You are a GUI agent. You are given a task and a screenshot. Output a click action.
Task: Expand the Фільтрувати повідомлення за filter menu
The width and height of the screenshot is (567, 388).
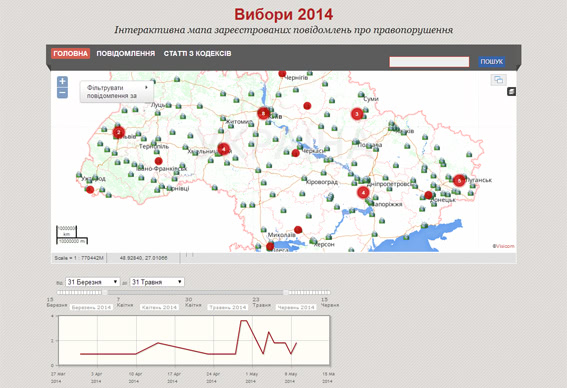pyautogui.click(x=116, y=92)
